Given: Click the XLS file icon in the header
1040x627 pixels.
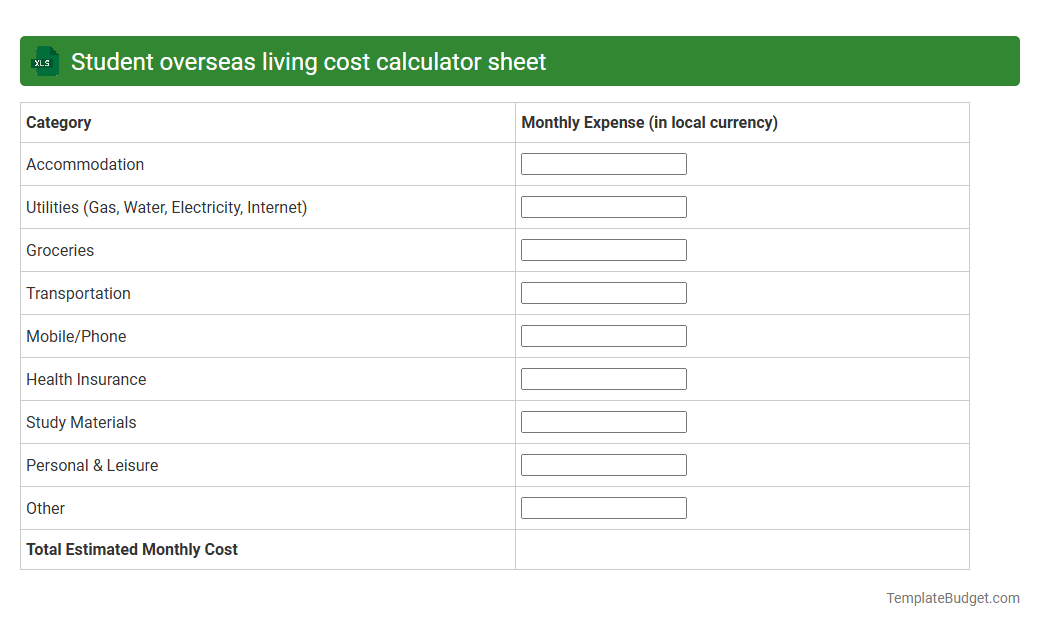Looking at the screenshot, I should [x=44, y=61].
